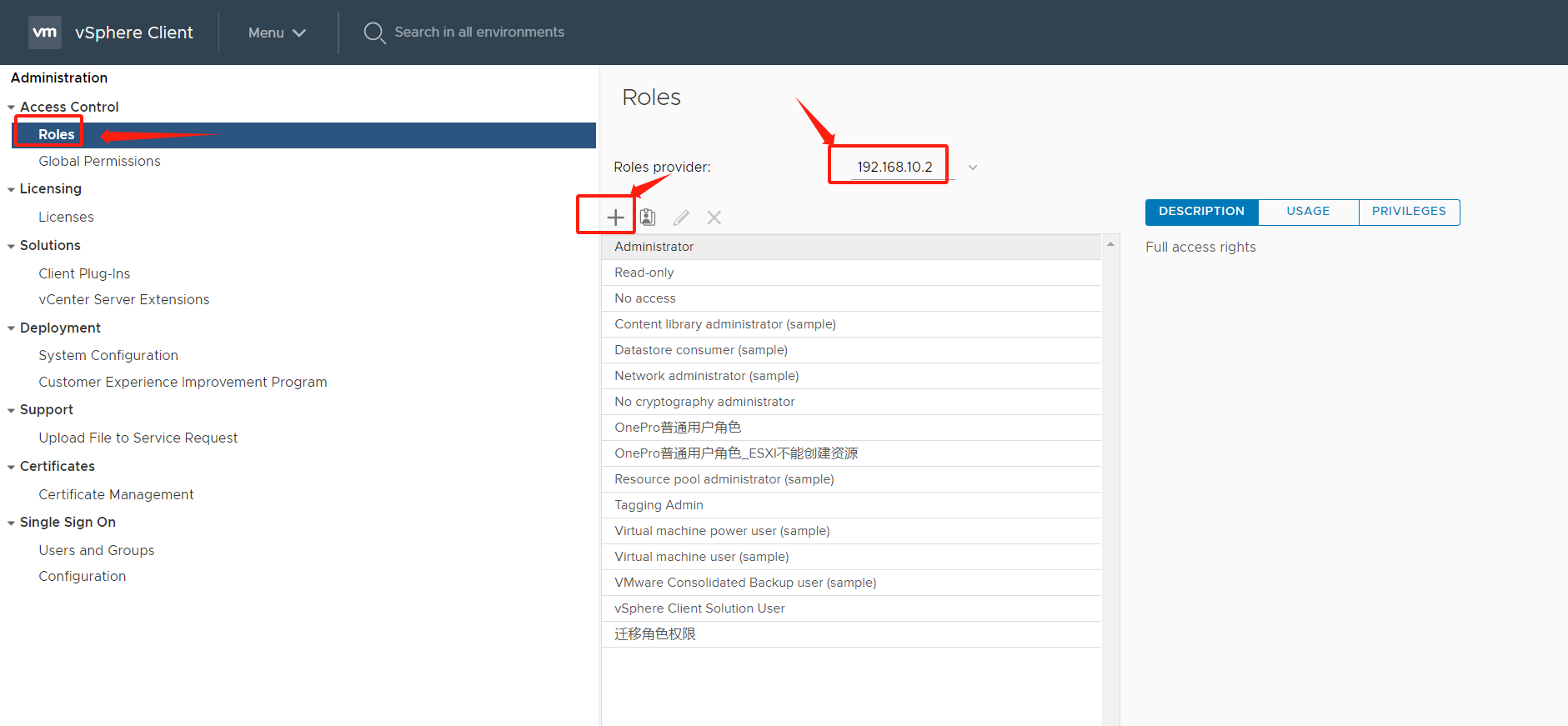Select the Tagging Admin role

[851, 505]
